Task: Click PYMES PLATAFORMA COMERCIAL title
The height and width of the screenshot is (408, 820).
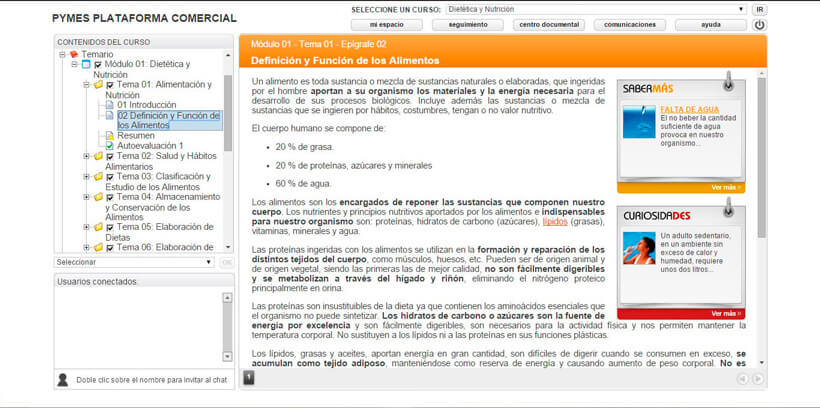Action: click(144, 18)
